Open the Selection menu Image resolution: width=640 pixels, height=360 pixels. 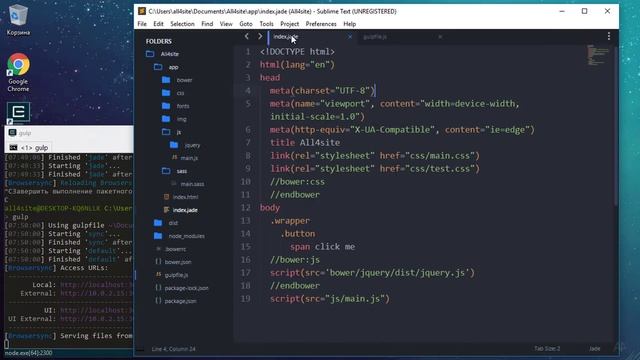pos(182,24)
